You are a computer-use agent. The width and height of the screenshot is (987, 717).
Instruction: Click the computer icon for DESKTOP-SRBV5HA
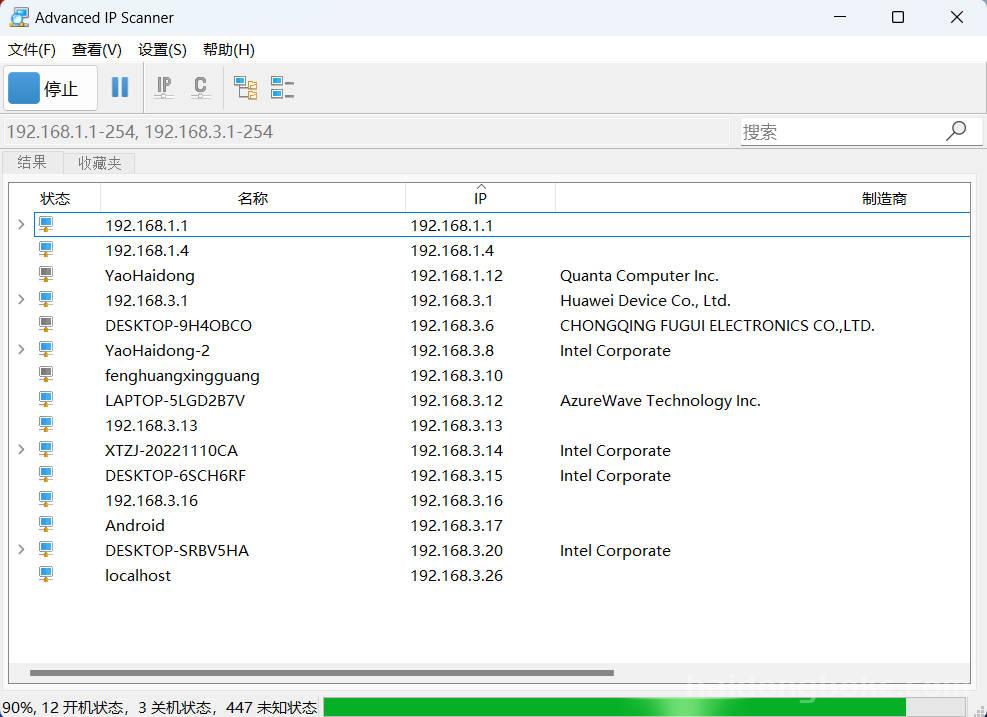point(46,550)
